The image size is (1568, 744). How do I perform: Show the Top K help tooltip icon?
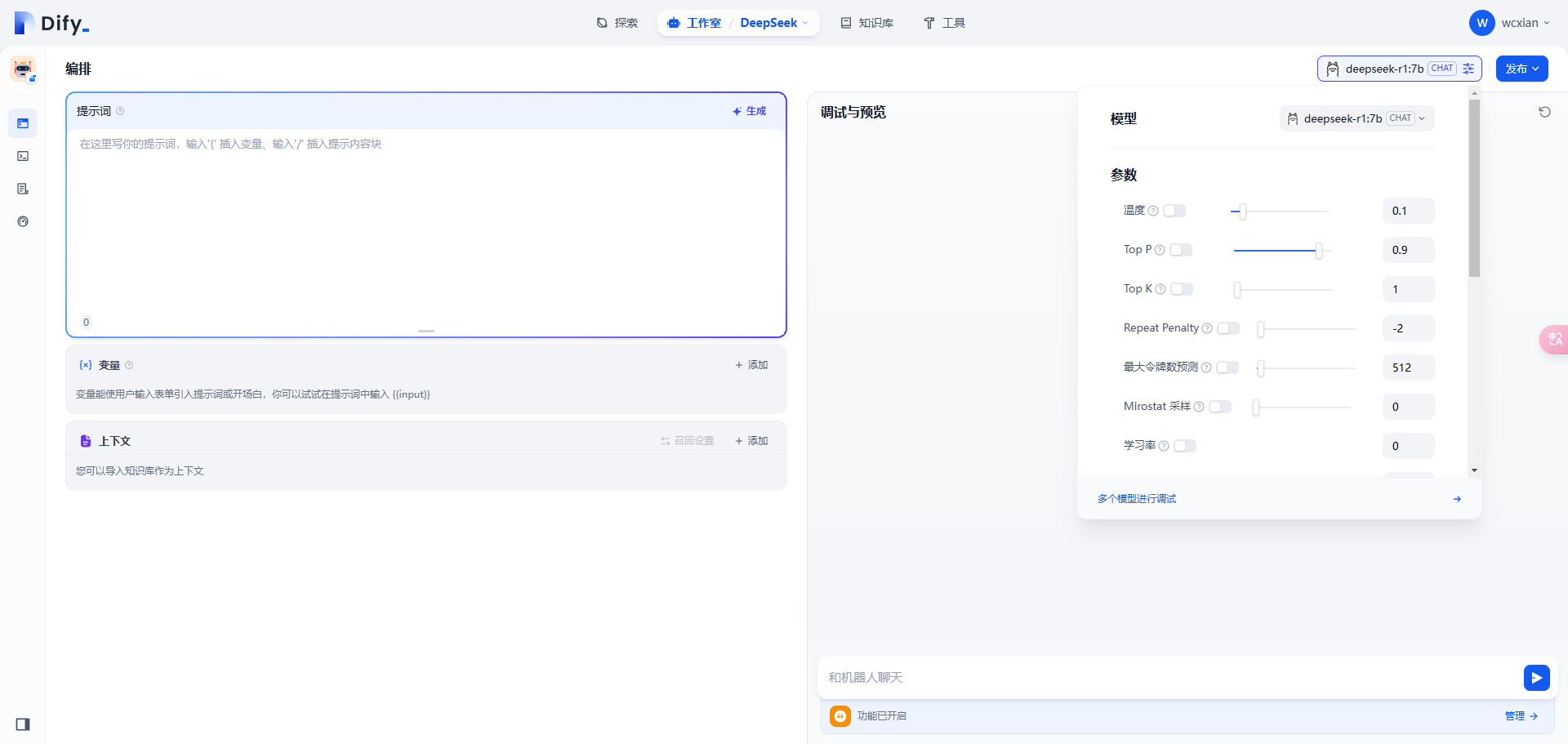pyautogui.click(x=1160, y=289)
